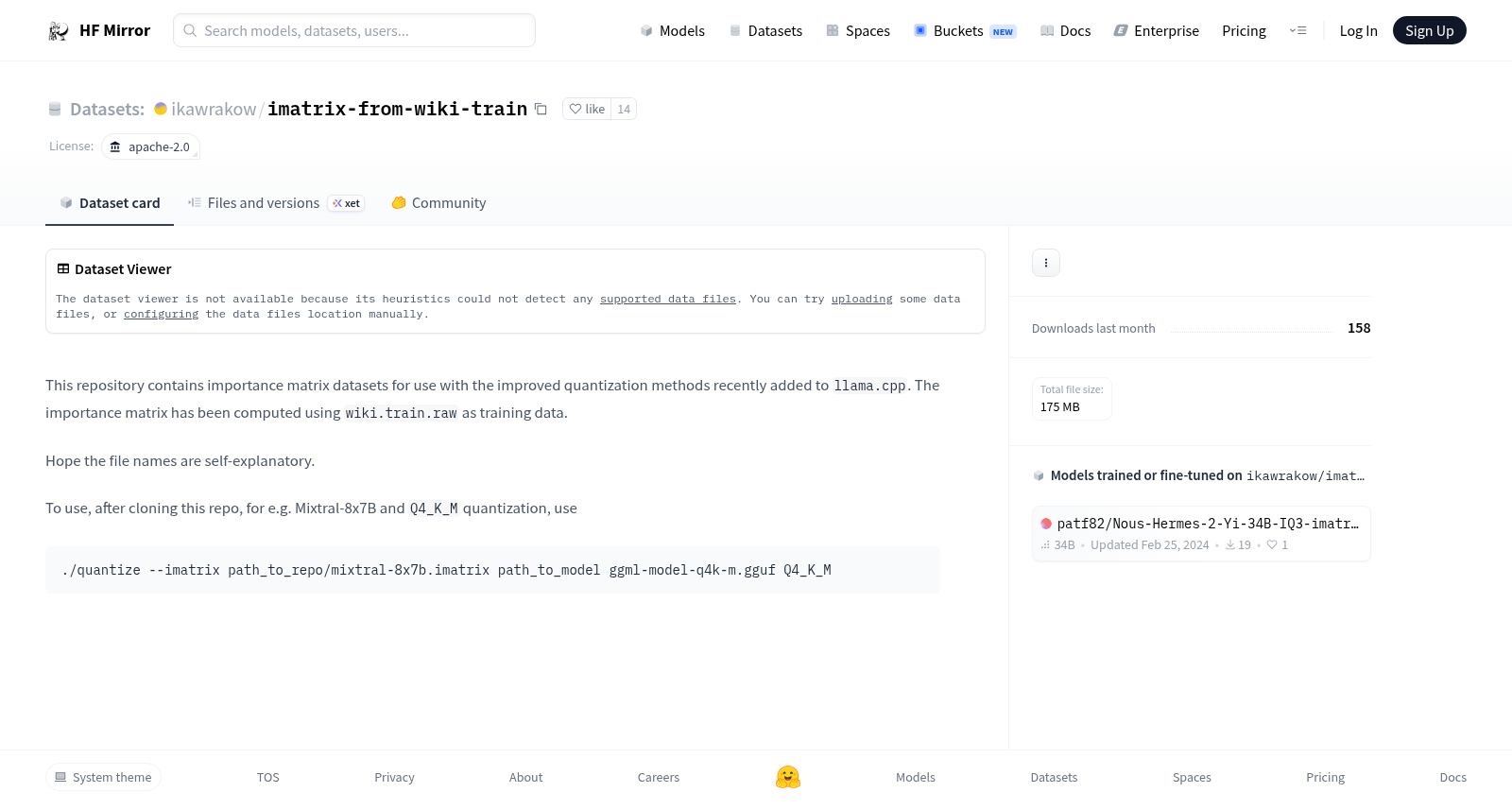Open Careers footer link
This screenshot has height=810, width=1512.
click(659, 778)
